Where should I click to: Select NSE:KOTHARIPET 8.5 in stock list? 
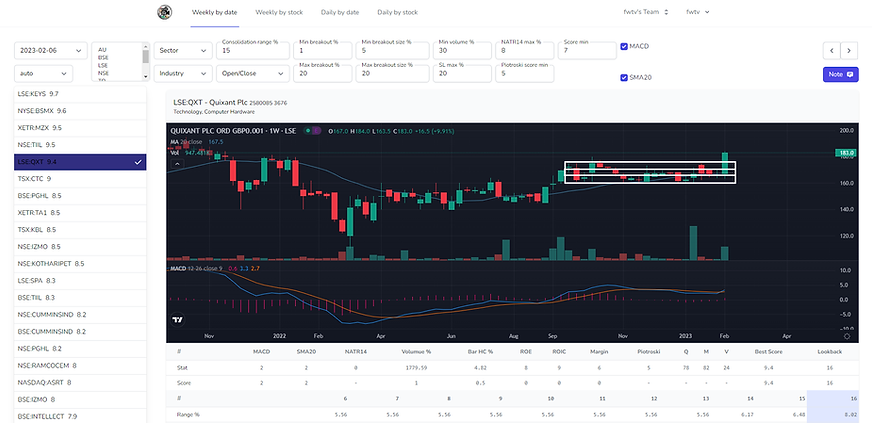click(x=80, y=263)
